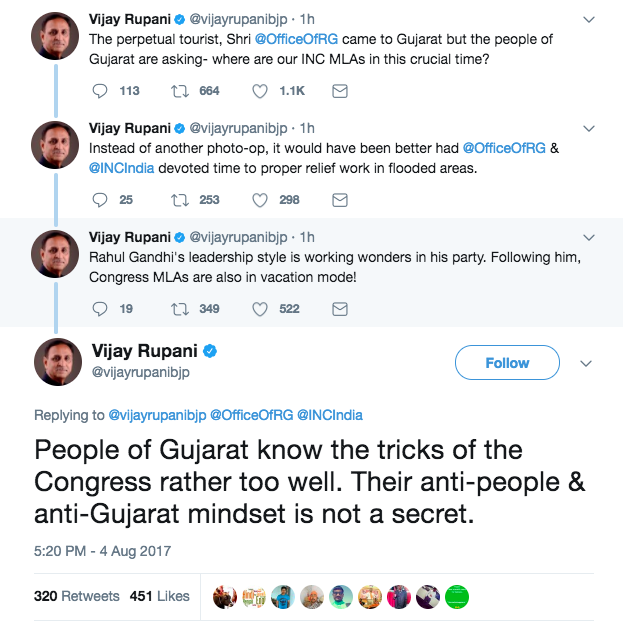This screenshot has height=625, width=623.
Task: Like the vacation mode tweet
Action: pos(260,309)
